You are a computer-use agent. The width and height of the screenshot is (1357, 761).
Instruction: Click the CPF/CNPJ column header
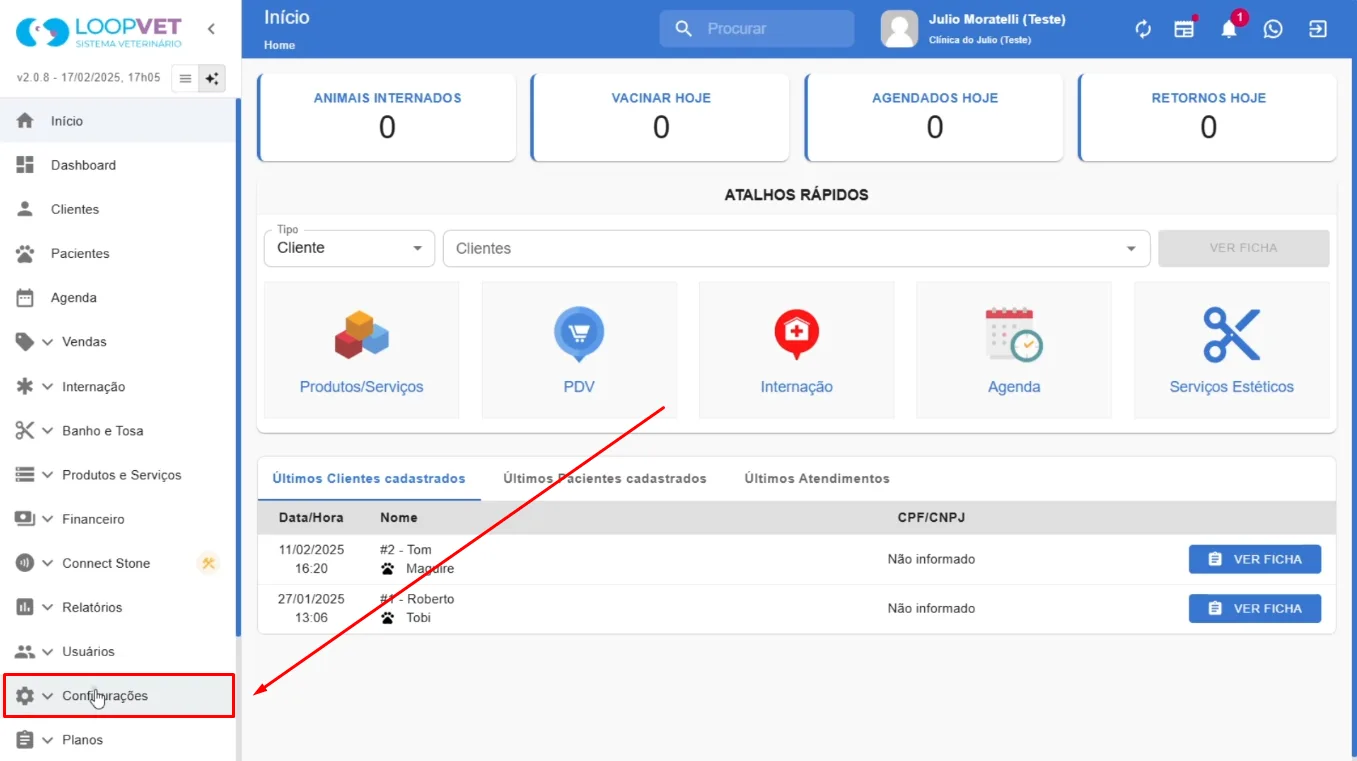[x=931, y=518]
